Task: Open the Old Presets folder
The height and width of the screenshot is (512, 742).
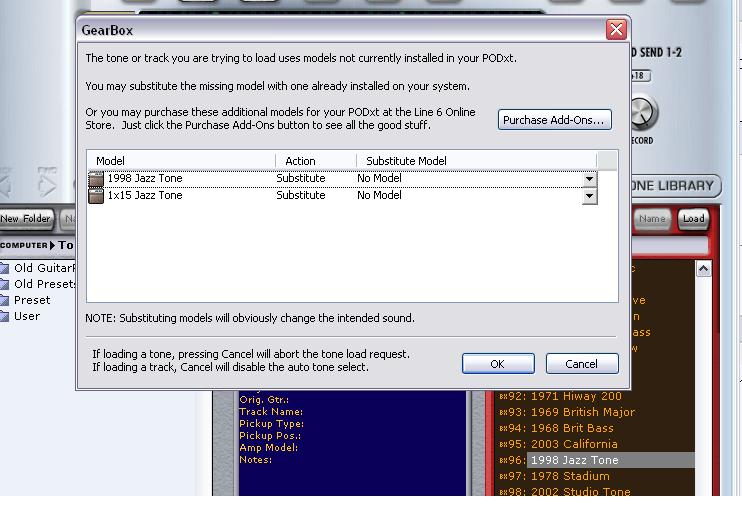Action: tap(44, 284)
